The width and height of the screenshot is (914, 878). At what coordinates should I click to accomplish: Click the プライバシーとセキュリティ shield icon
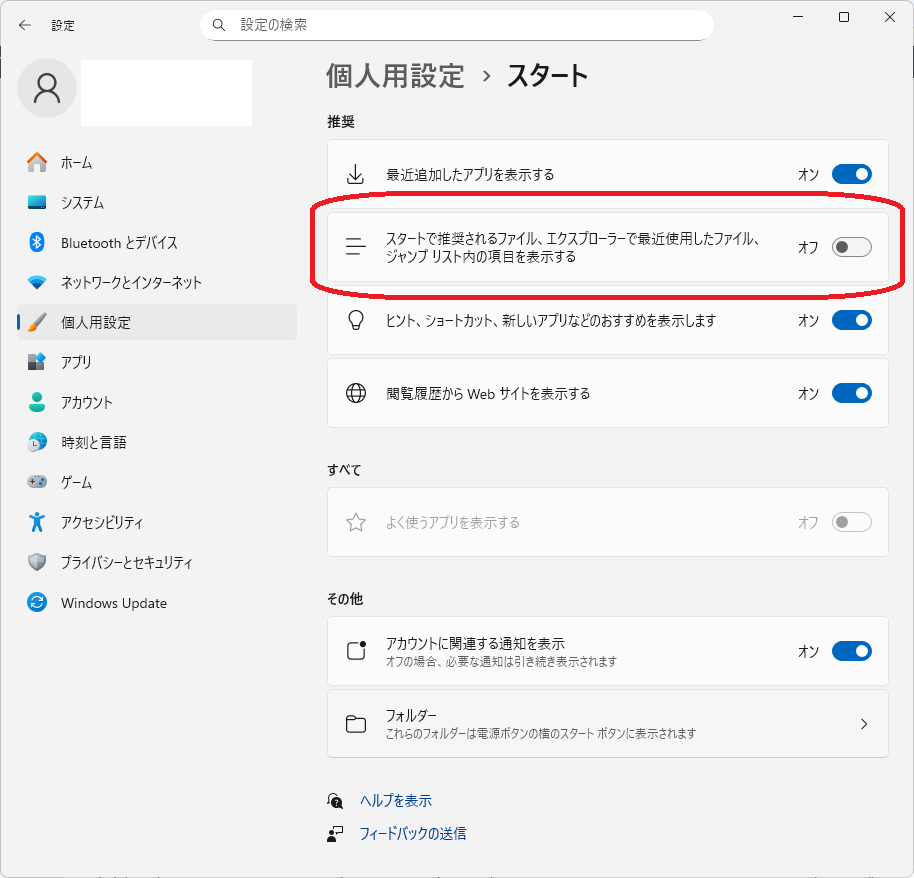coord(37,562)
